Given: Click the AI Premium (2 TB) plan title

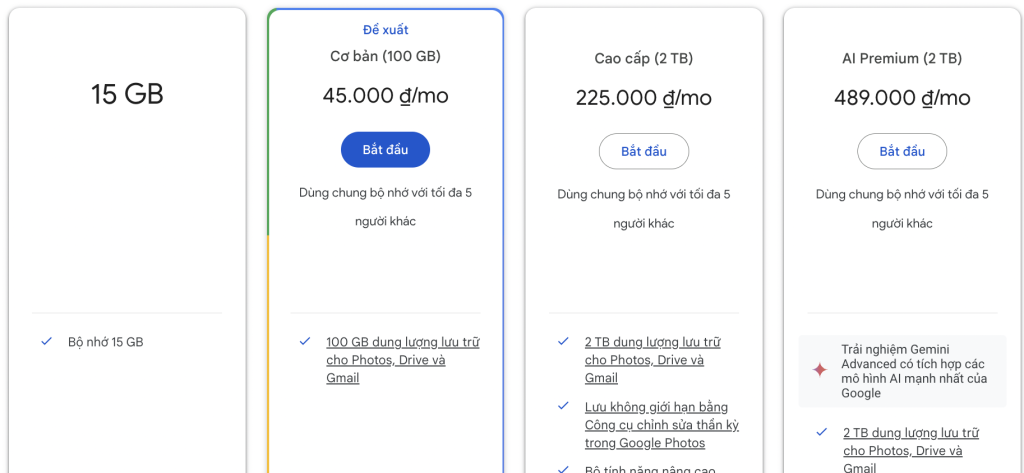Looking at the screenshot, I should (x=902, y=58).
